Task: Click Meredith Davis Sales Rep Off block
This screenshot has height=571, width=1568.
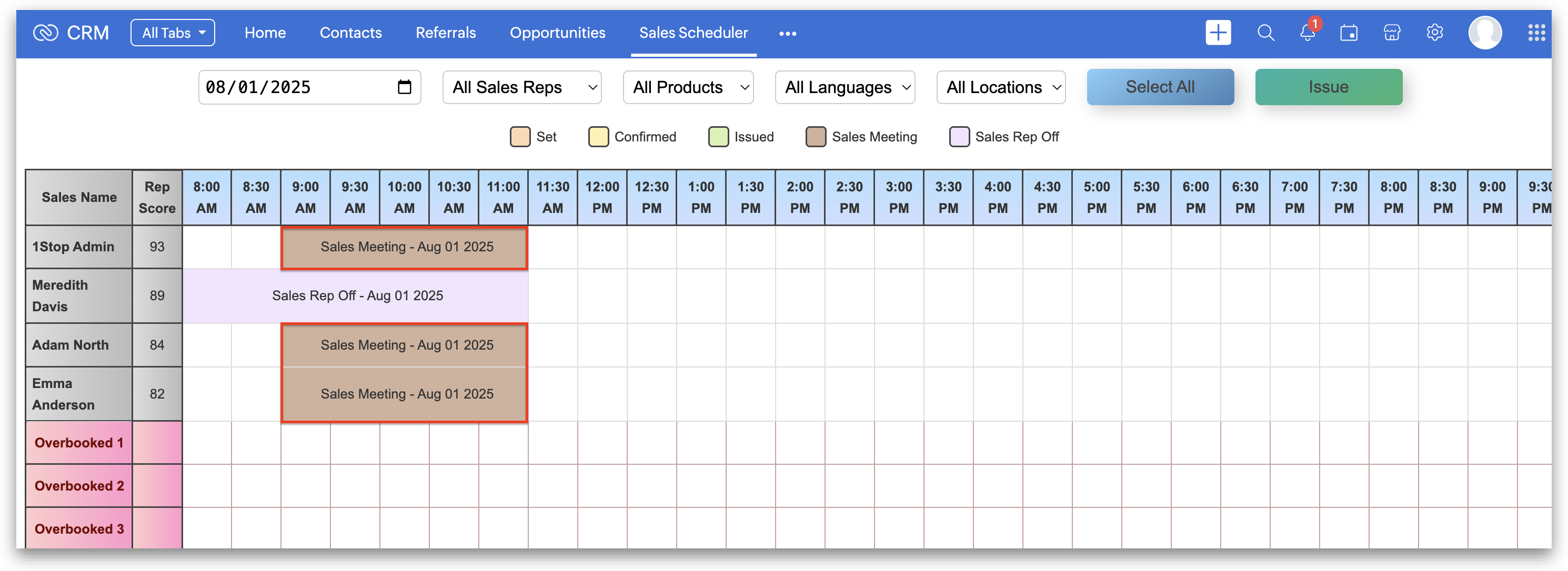Action: (357, 295)
